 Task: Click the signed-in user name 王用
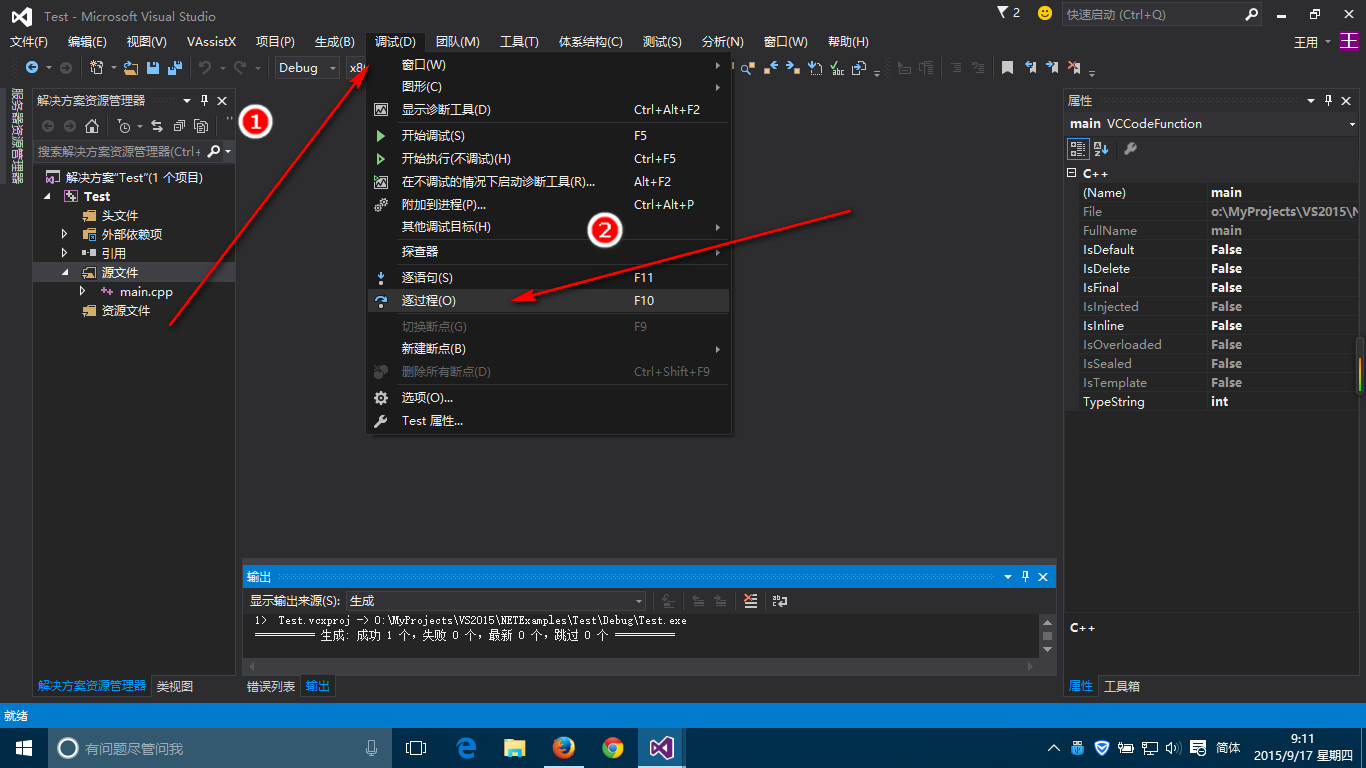(x=1306, y=42)
